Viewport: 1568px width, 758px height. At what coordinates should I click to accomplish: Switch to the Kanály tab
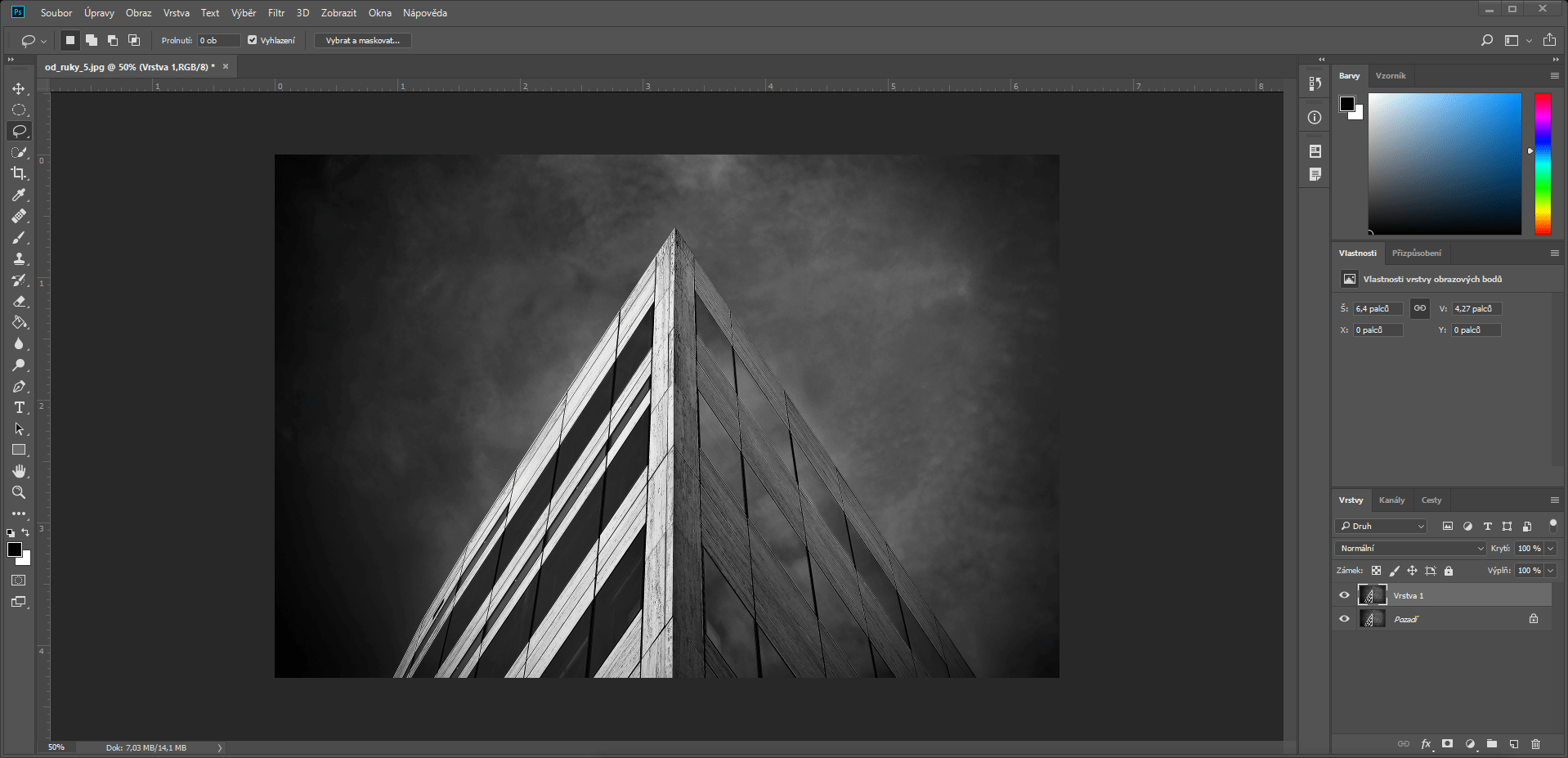[x=1391, y=500]
